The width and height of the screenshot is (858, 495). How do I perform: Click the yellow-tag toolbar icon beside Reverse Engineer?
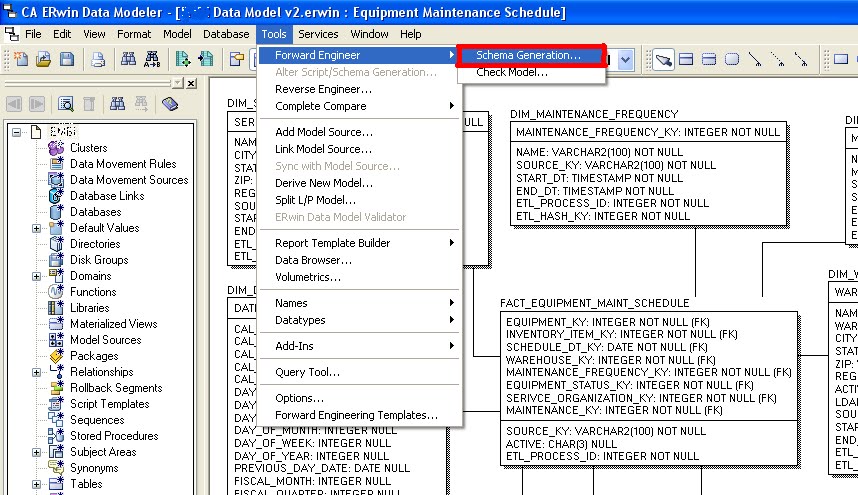236,59
